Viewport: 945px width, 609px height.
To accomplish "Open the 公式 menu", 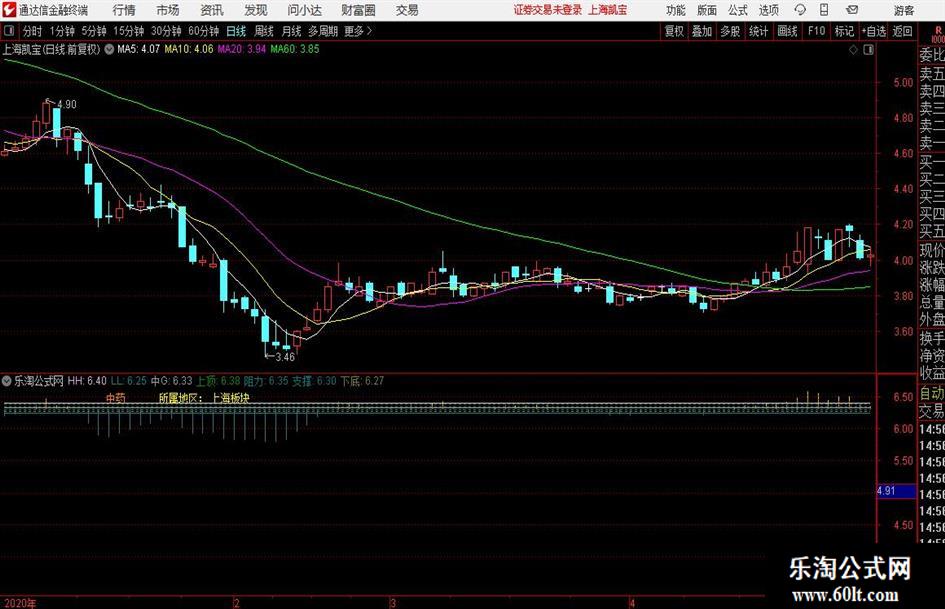I will pyautogui.click(x=738, y=10).
